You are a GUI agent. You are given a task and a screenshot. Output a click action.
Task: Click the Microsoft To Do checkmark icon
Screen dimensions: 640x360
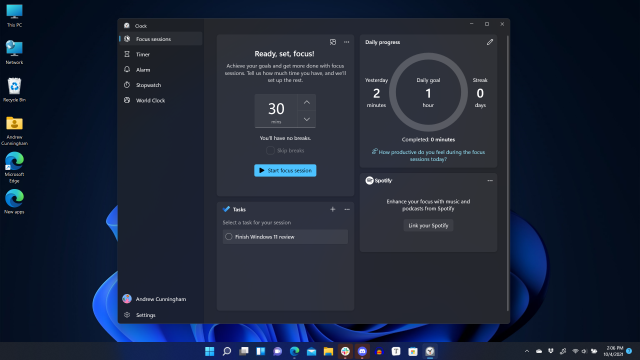click(x=226, y=209)
